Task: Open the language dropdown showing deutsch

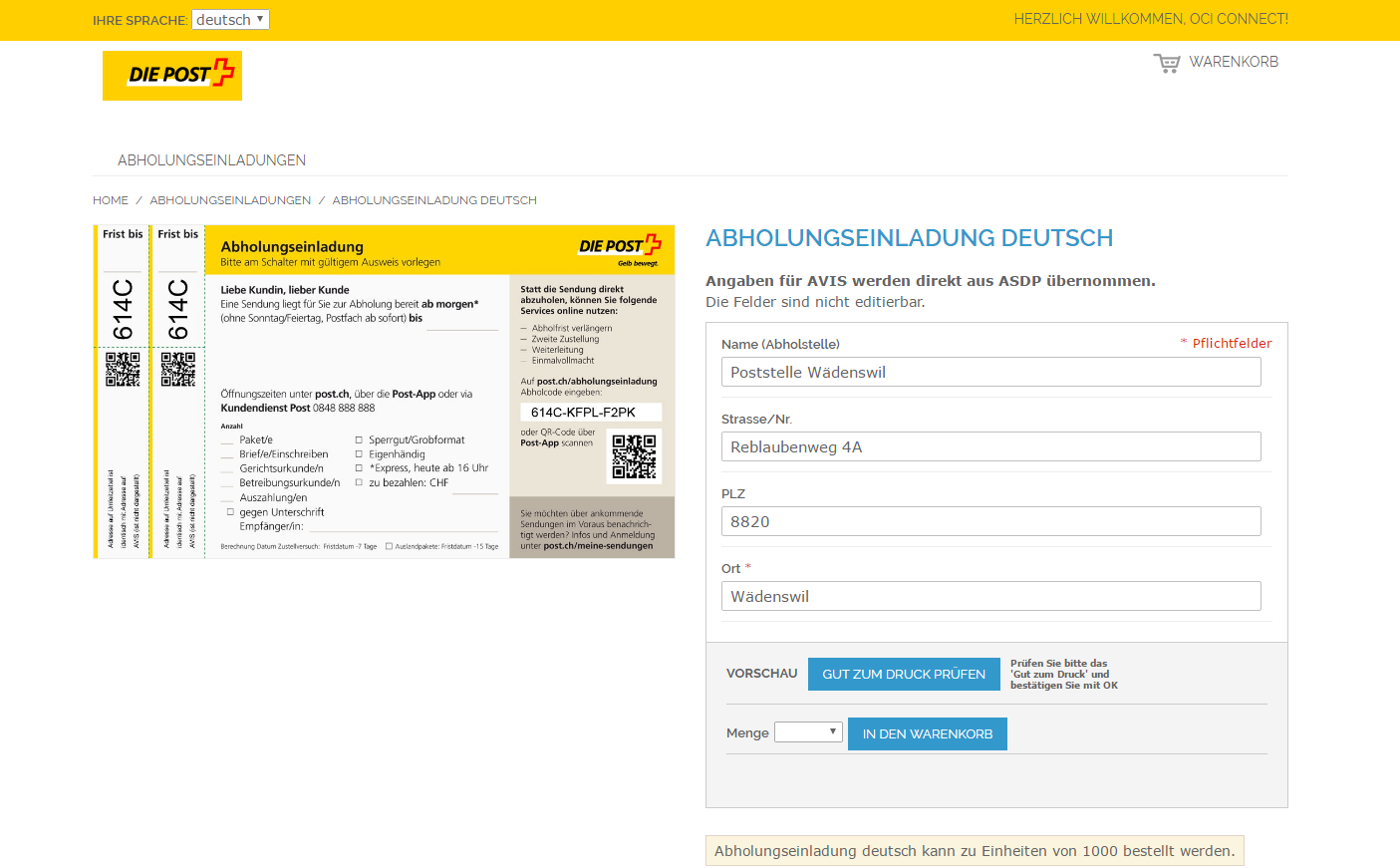Action: pyautogui.click(x=230, y=19)
